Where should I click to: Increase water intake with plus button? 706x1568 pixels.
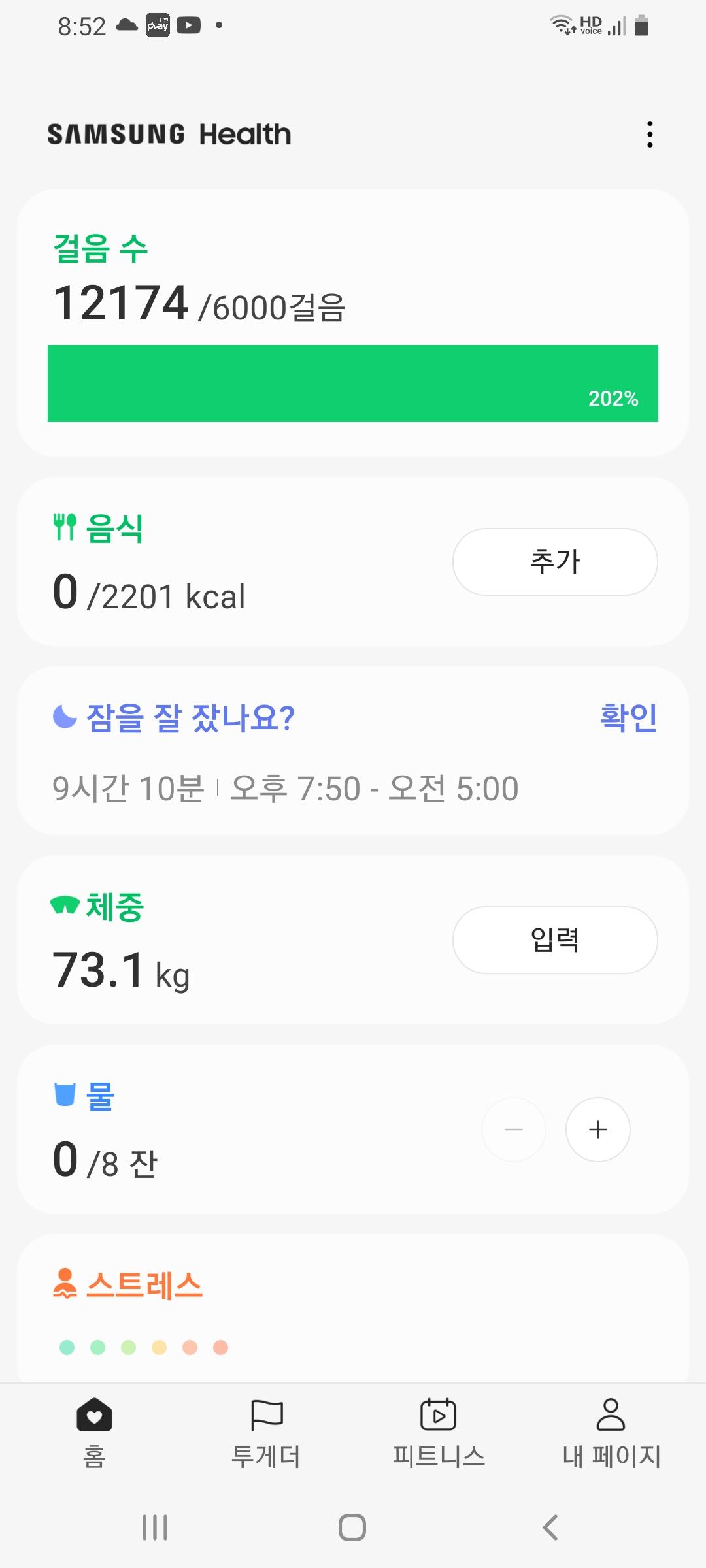tap(597, 1130)
